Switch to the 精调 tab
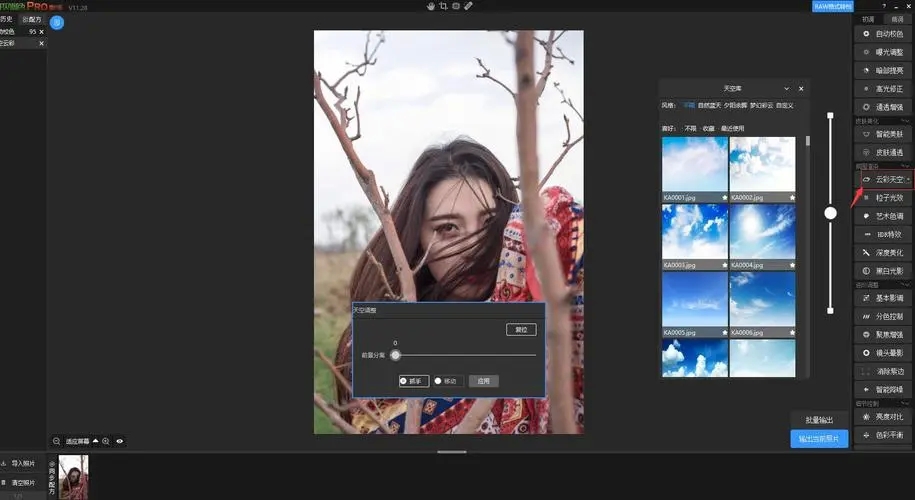 (897, 19)
